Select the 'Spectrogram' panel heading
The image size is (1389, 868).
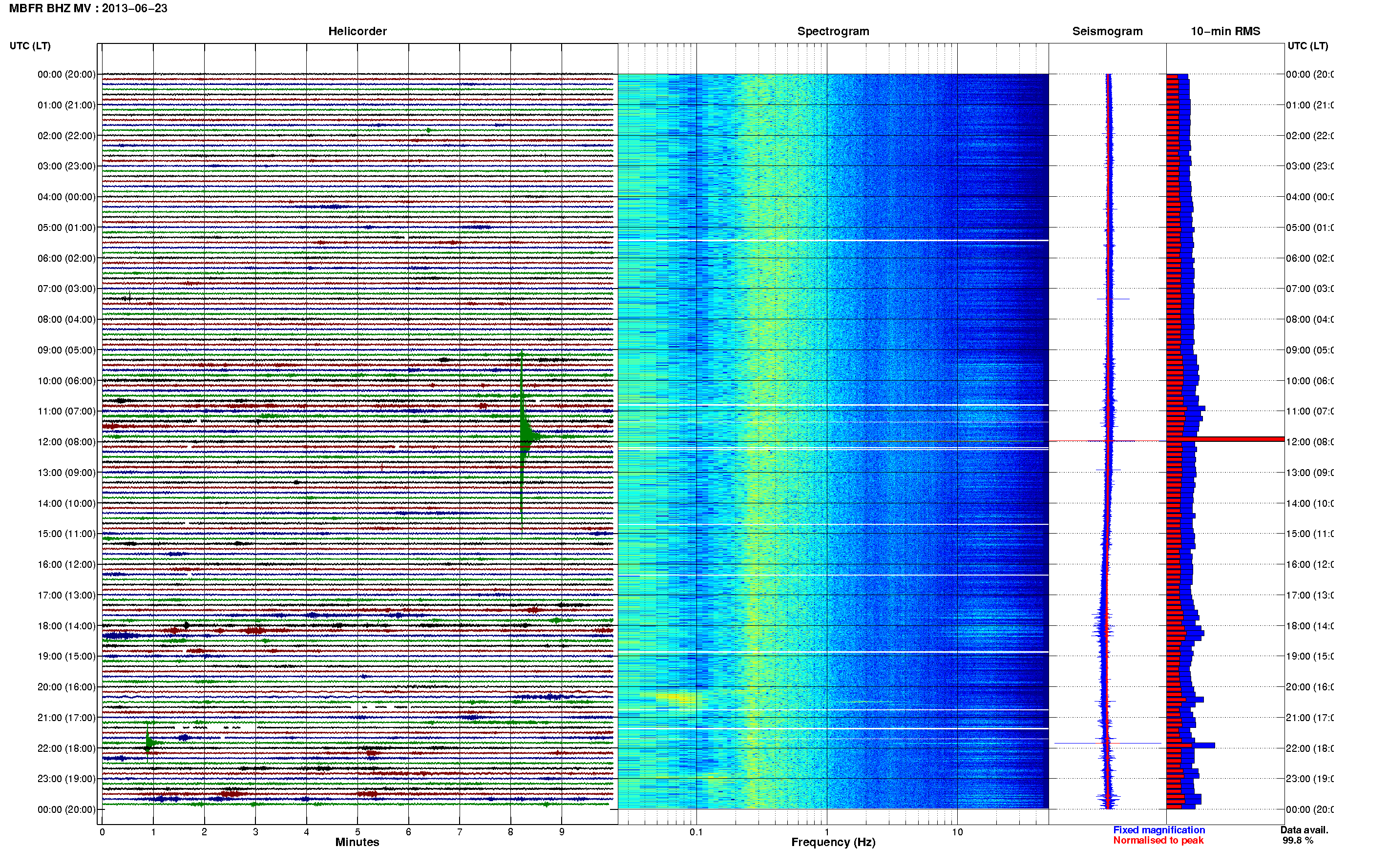(x=833, y=31)
